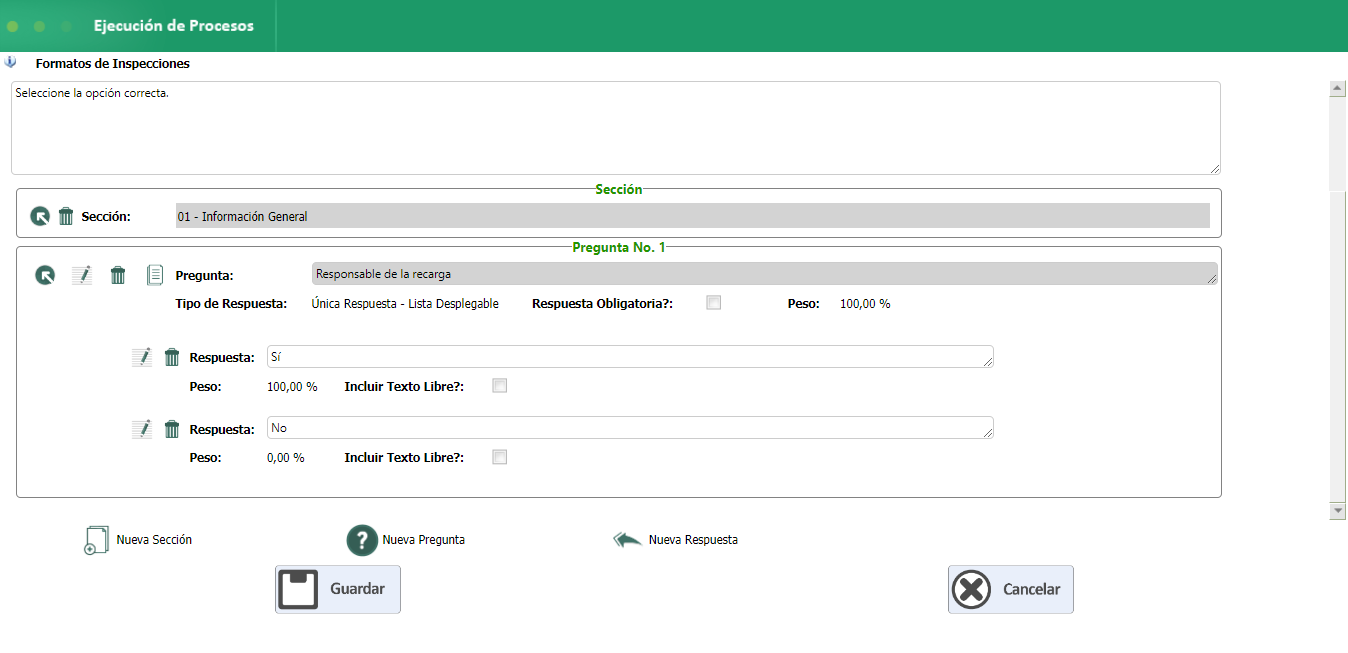Screen dimensions: 1348x653
Task: Click the Cancelar button
Action: (x=1011, y=589)
